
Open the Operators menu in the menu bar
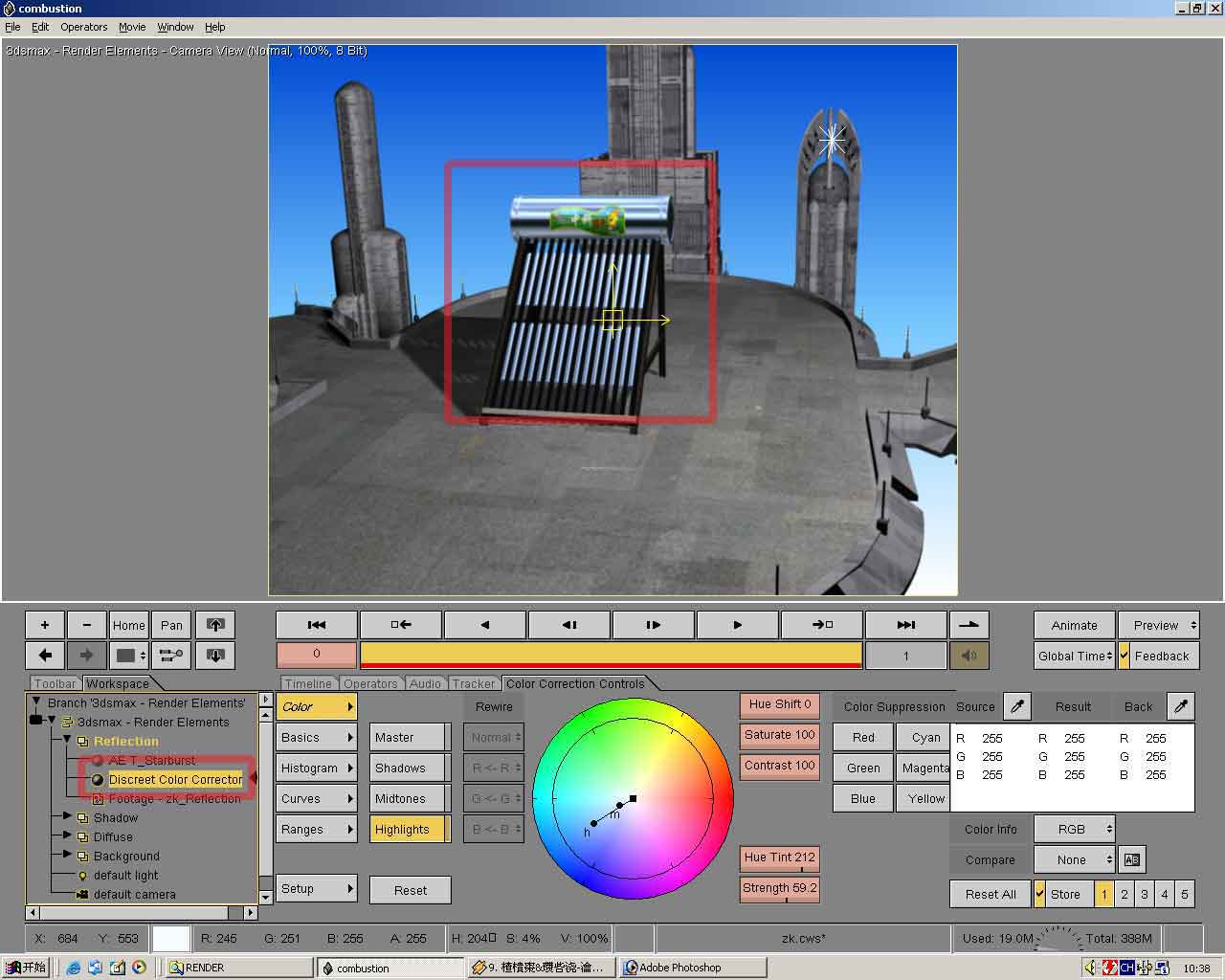point(84,27)
